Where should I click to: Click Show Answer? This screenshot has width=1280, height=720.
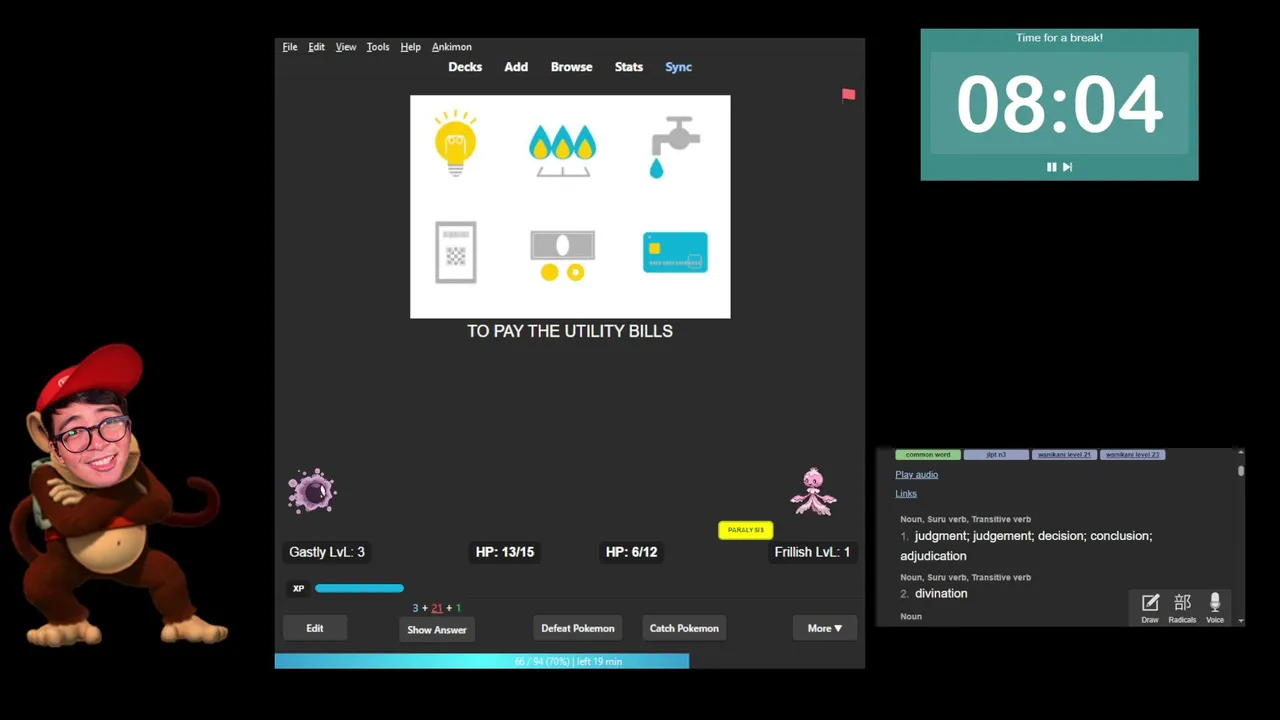coord(437,629)
